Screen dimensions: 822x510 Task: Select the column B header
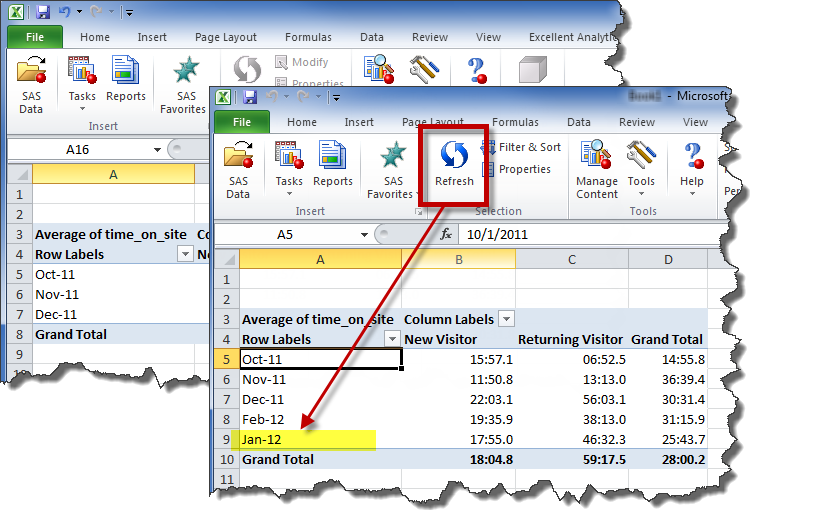tap(459, 259)
